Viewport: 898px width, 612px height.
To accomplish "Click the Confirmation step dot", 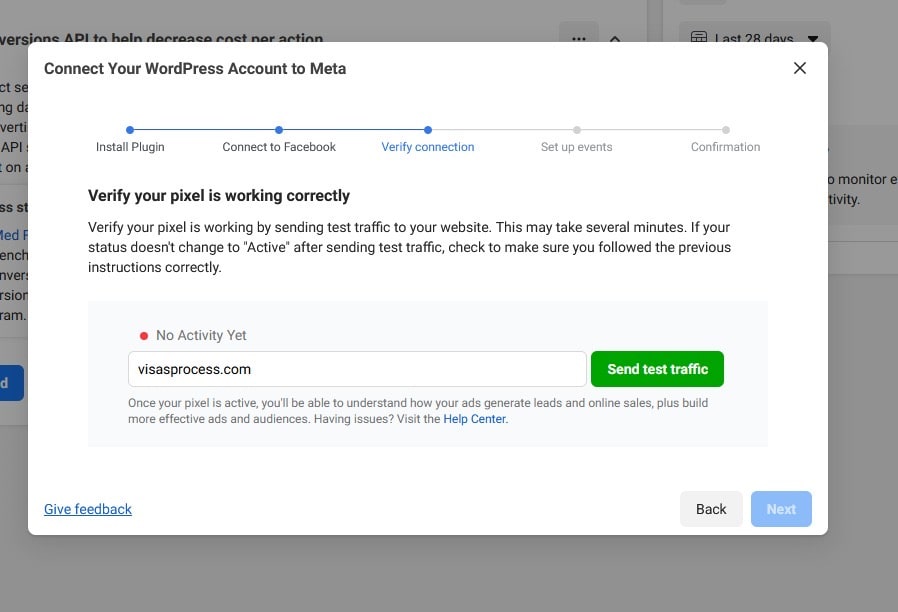I will coord(726,129).
